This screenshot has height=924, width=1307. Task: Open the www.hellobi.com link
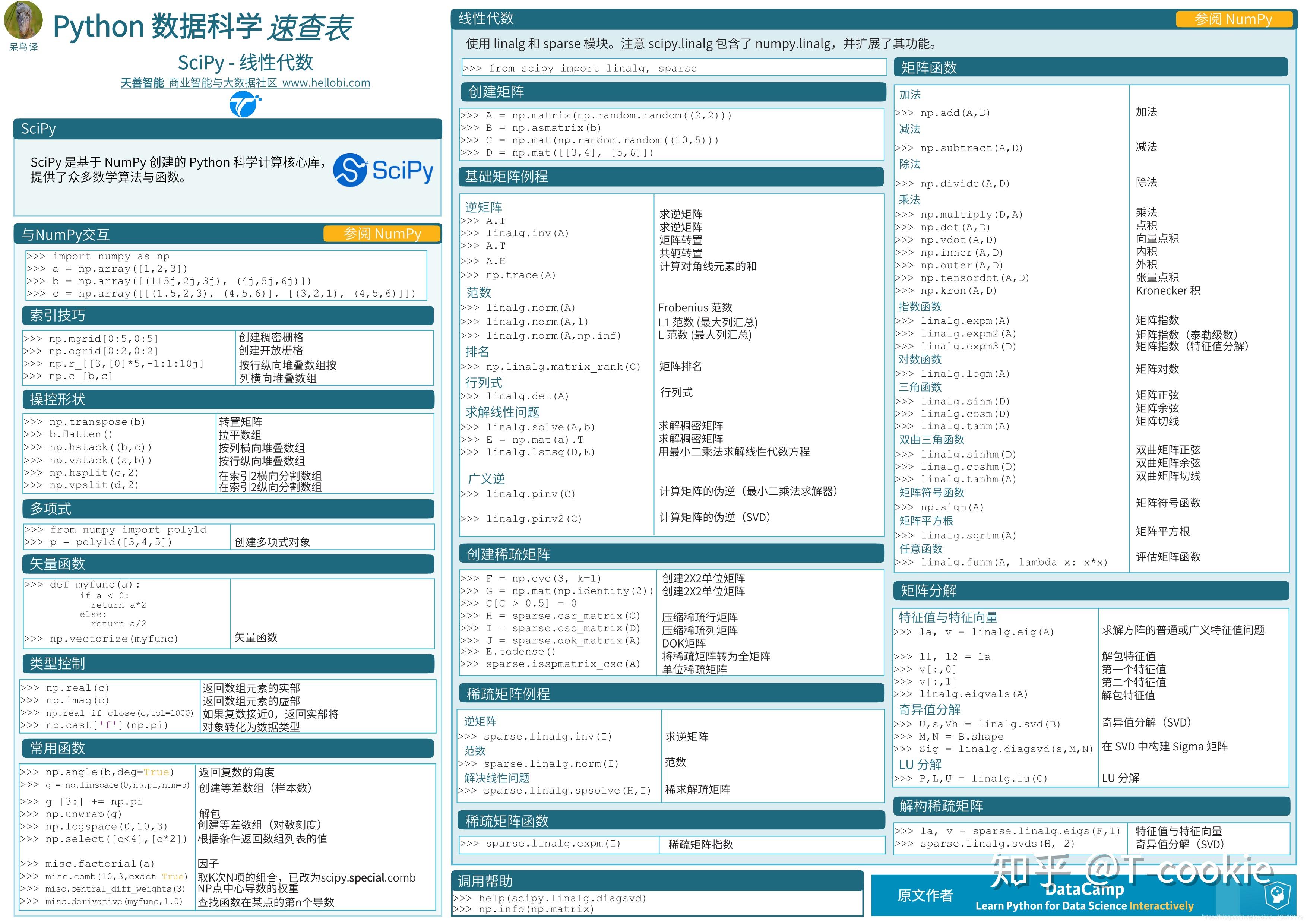coord(326,83)
